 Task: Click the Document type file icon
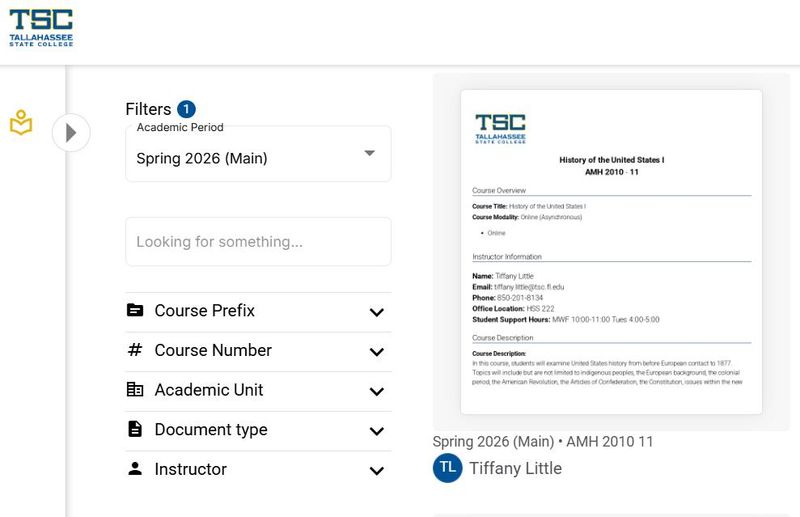click(135, 429)
